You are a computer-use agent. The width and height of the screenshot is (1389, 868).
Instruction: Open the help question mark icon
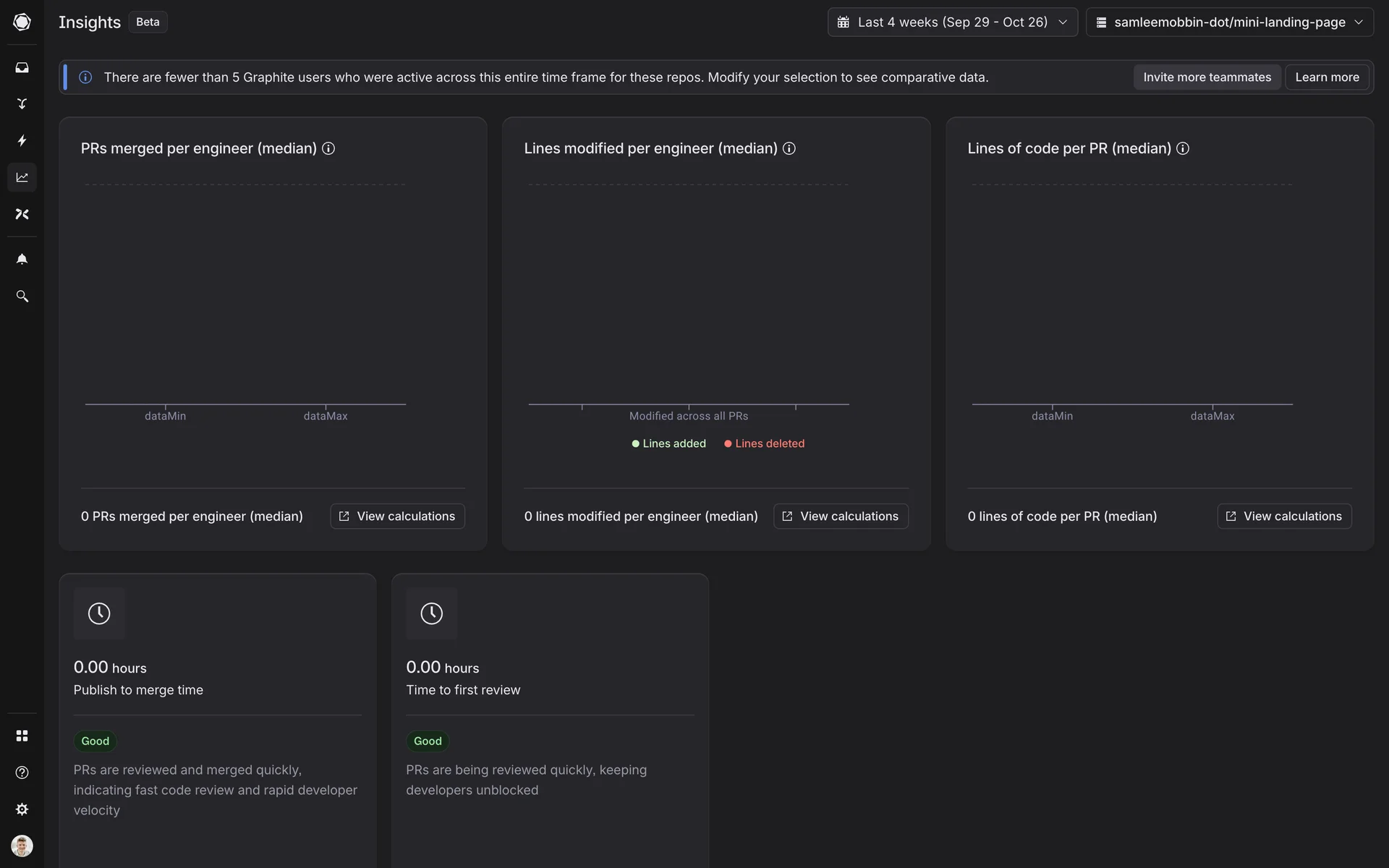(x=22, y=773)
